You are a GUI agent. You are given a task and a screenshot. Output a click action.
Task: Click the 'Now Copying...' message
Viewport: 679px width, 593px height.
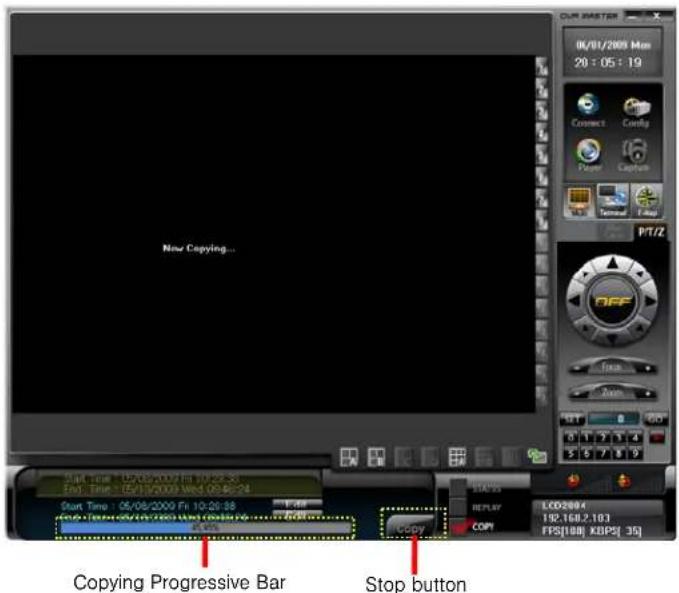tap(199, 248)
